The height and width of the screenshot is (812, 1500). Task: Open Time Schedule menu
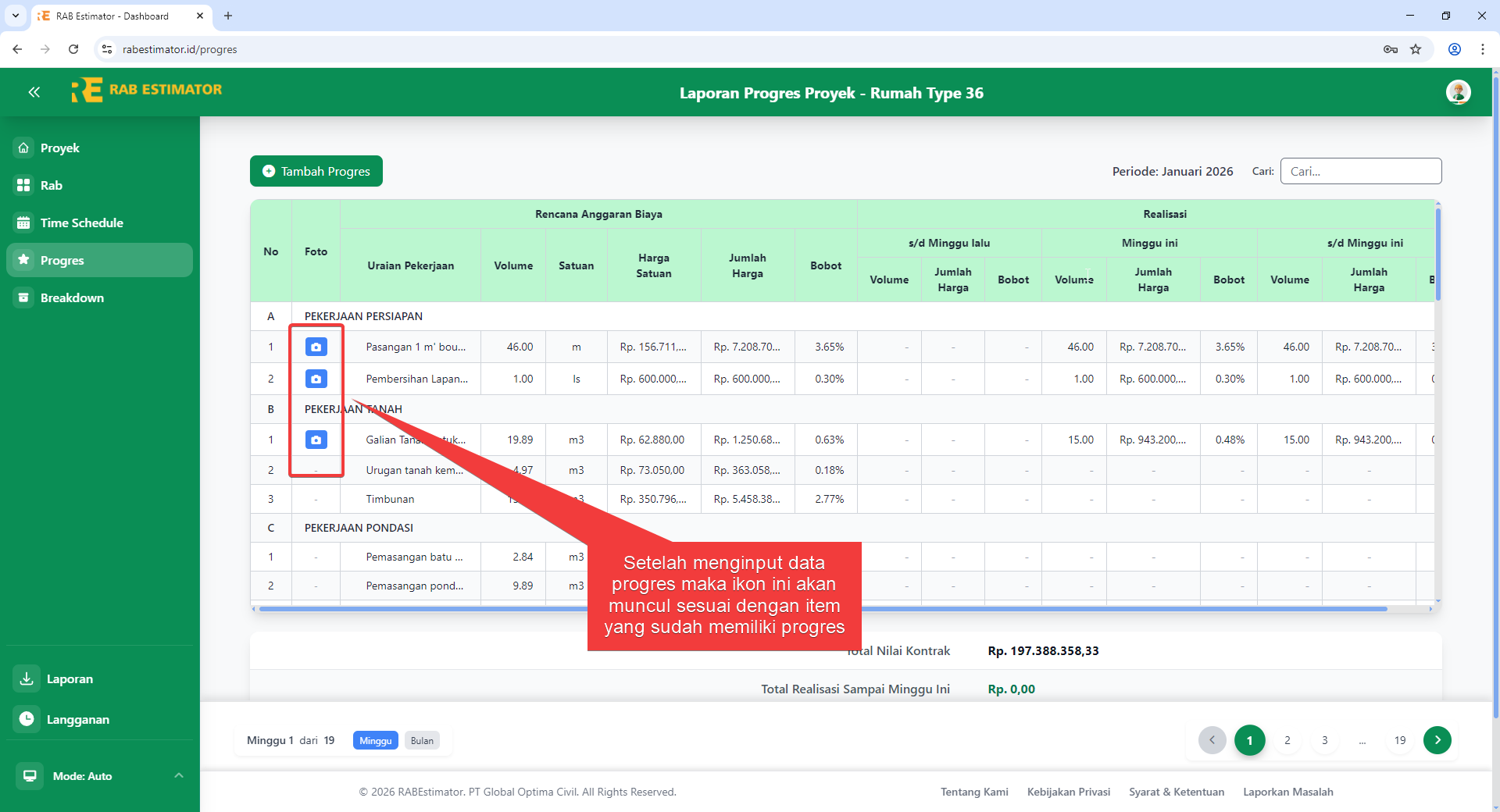(82, 223)
